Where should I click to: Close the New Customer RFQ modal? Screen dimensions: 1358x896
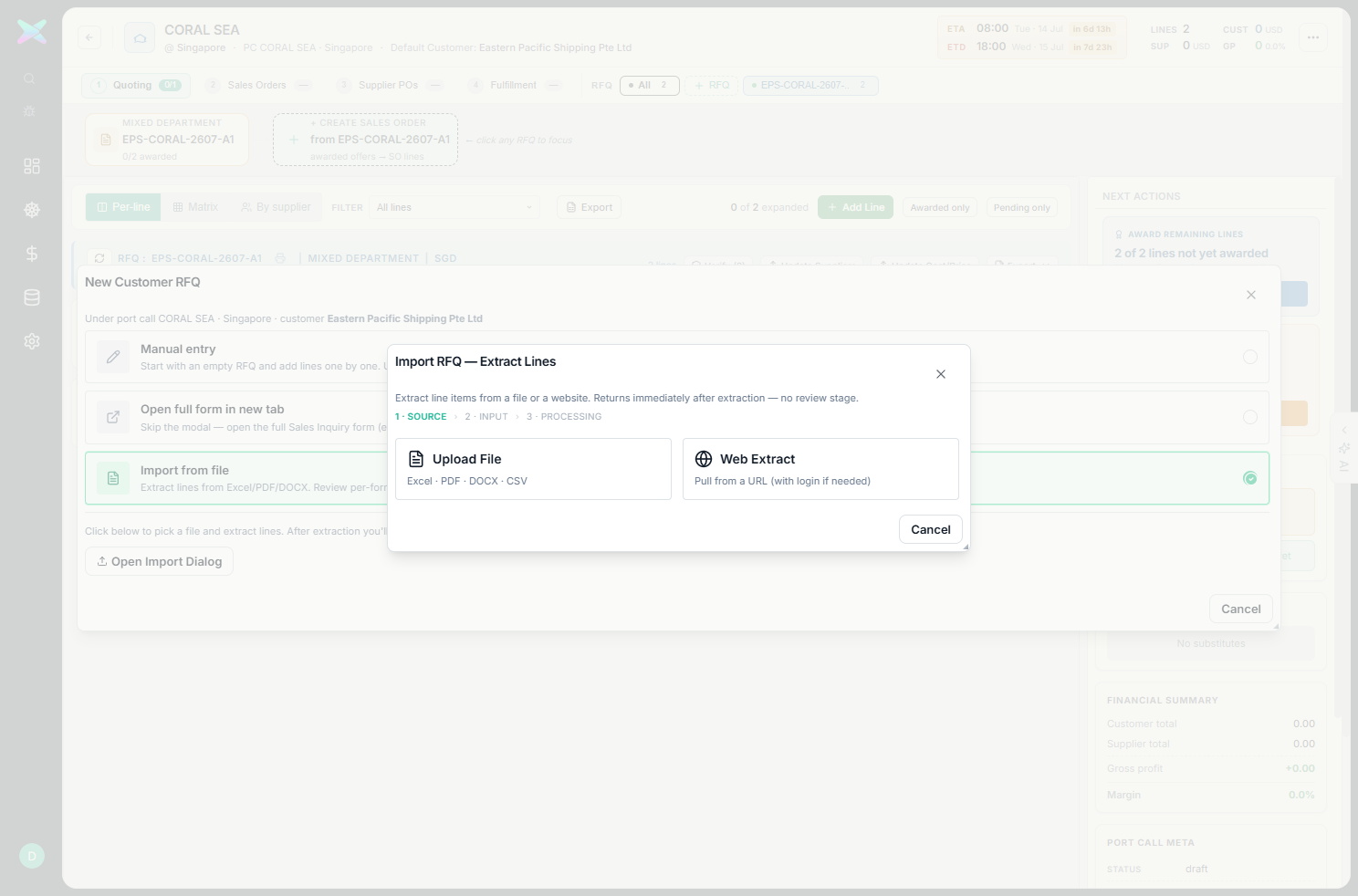pos(1251,295)
